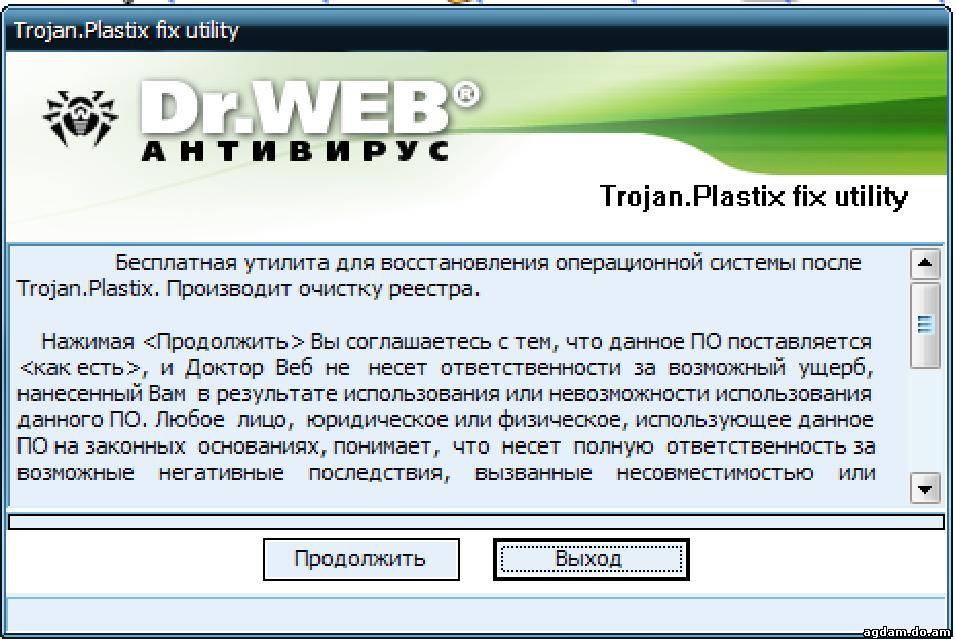Click the line starting with Нажимая <Продолжить>
This screenshot has width=956, height=642.
coord(456,341)
